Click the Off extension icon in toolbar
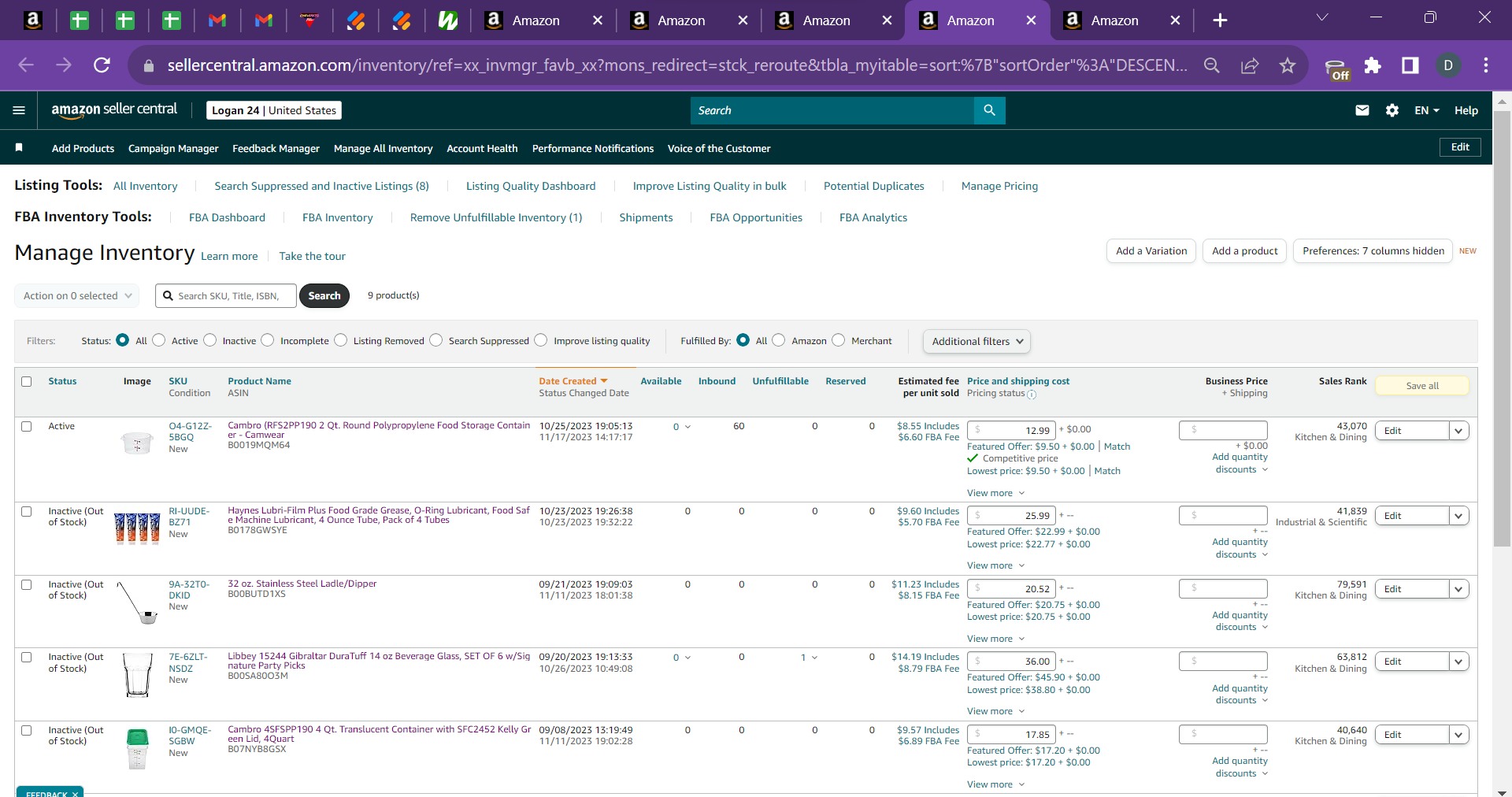The height and width of the screenshot is (797, 1512). point(1336,69)
